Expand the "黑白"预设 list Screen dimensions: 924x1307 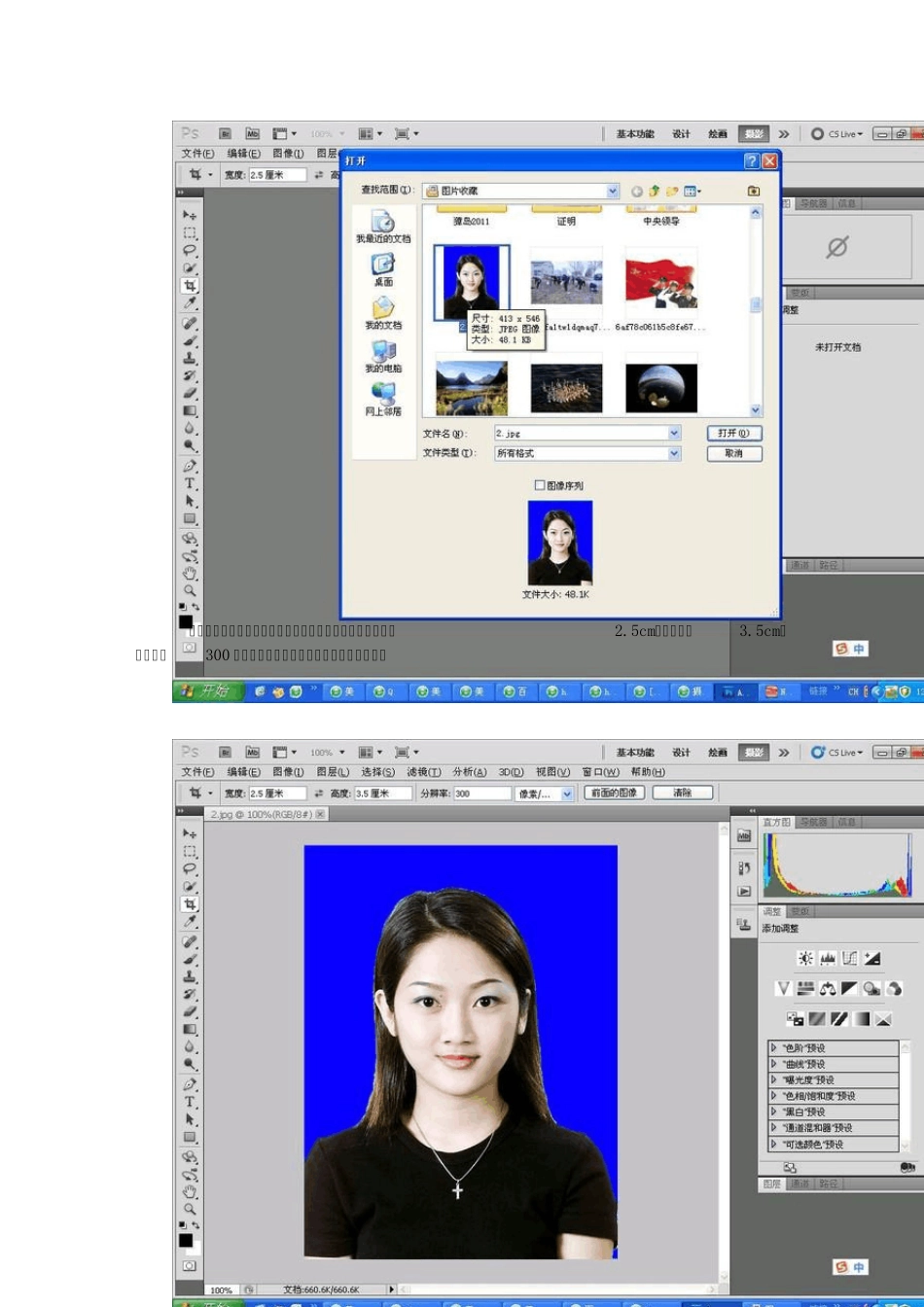click(774, 1112)
